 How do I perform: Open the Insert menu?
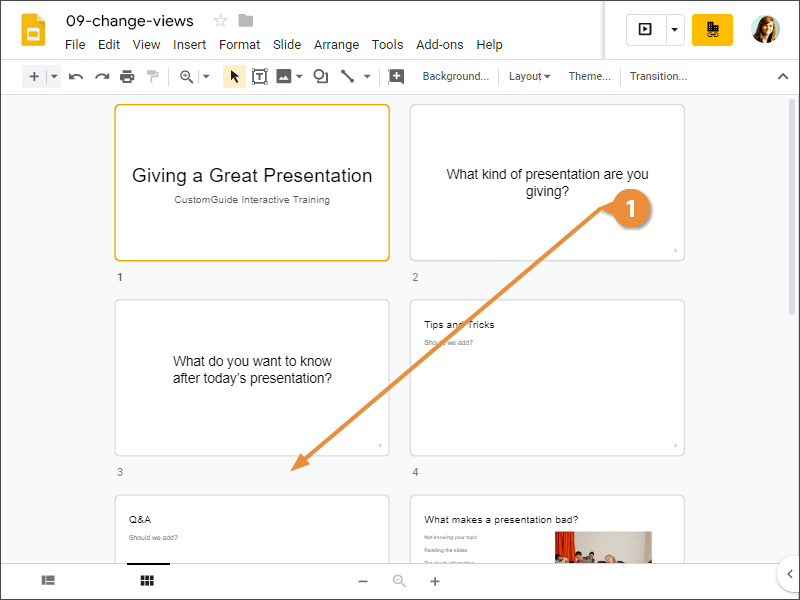(190, 44)
